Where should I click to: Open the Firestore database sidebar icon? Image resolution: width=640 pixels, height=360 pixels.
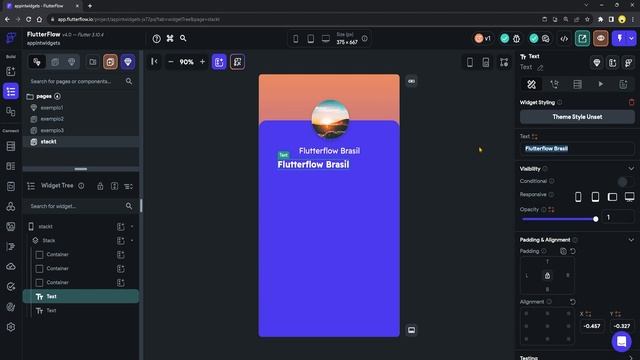[11, 146]
